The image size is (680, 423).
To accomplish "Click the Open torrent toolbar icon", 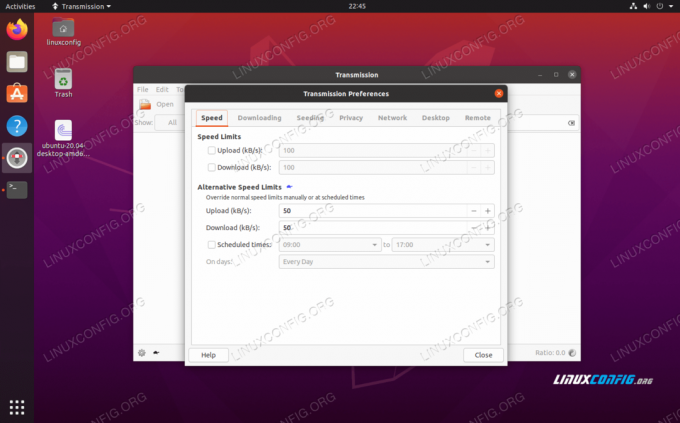I will coord(145,104).
